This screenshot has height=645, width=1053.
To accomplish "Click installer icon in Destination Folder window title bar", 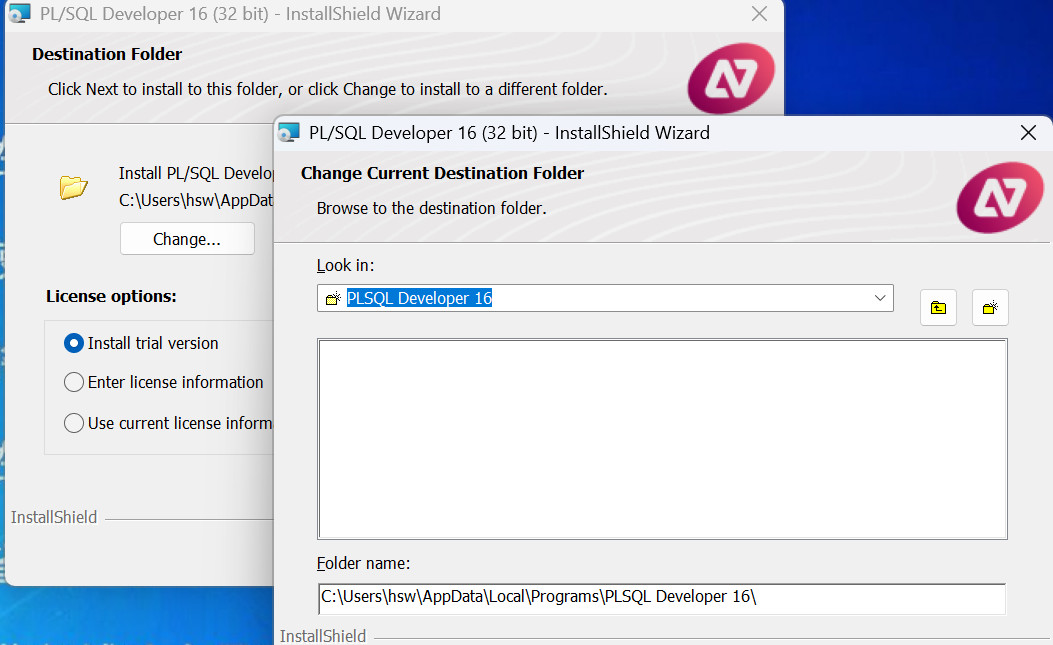I will point(18,14).
